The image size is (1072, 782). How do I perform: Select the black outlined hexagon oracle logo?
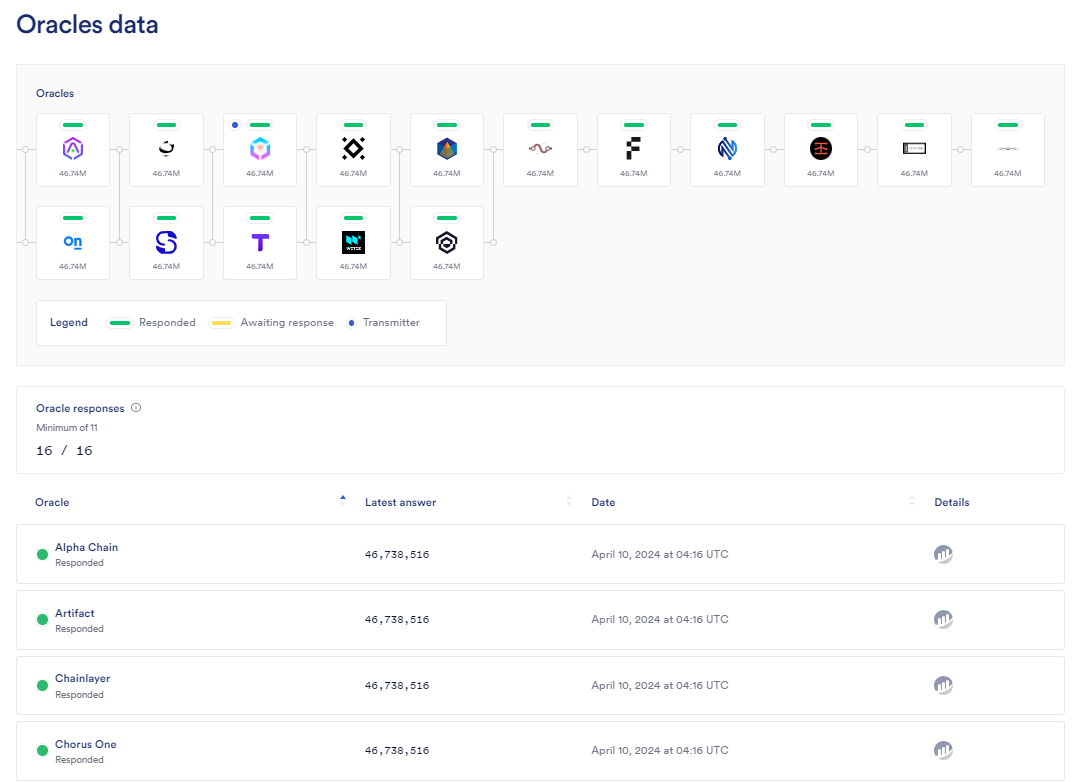click(447, 242)
